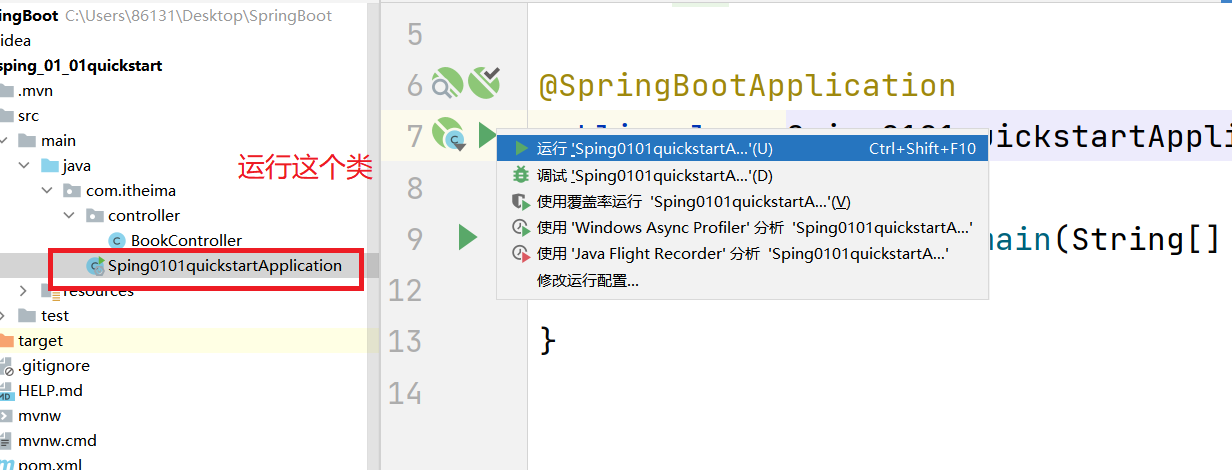Select the controller package icon
The height and width of the screenshot is (470, 1232).
click(94, 216)
